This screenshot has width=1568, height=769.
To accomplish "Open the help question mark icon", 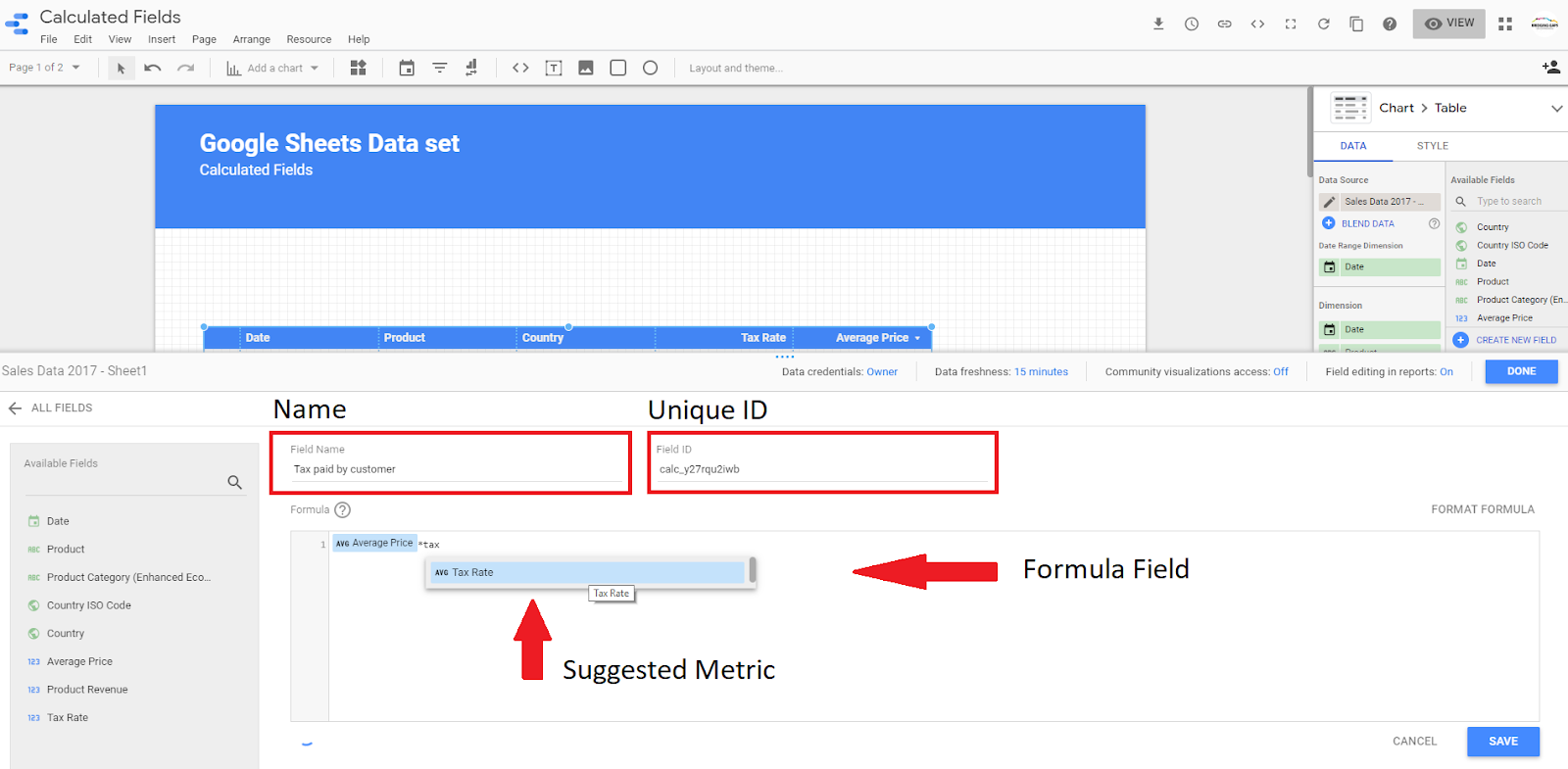I will (1390, 24).
